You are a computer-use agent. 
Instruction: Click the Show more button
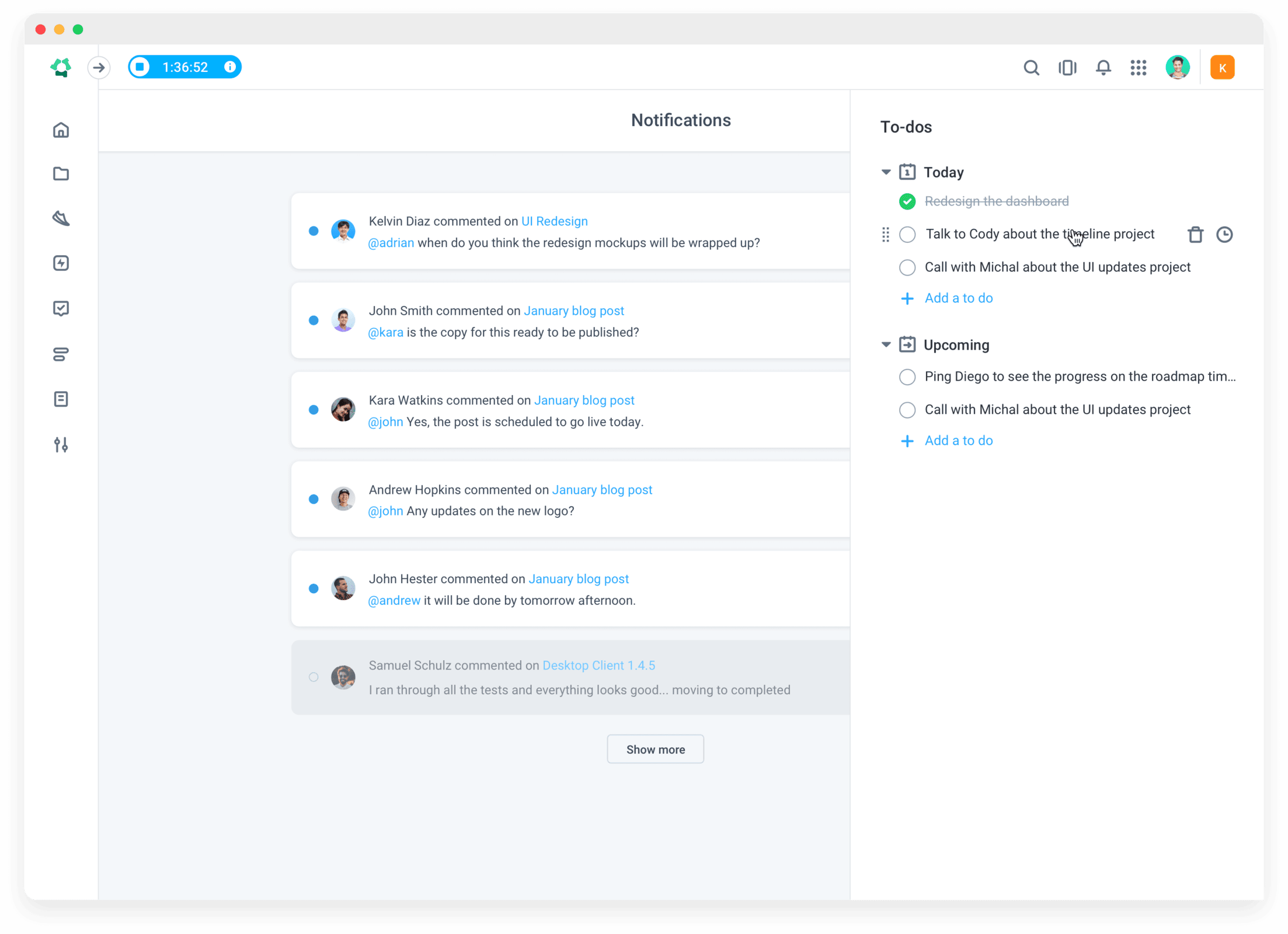click(655, 749)
